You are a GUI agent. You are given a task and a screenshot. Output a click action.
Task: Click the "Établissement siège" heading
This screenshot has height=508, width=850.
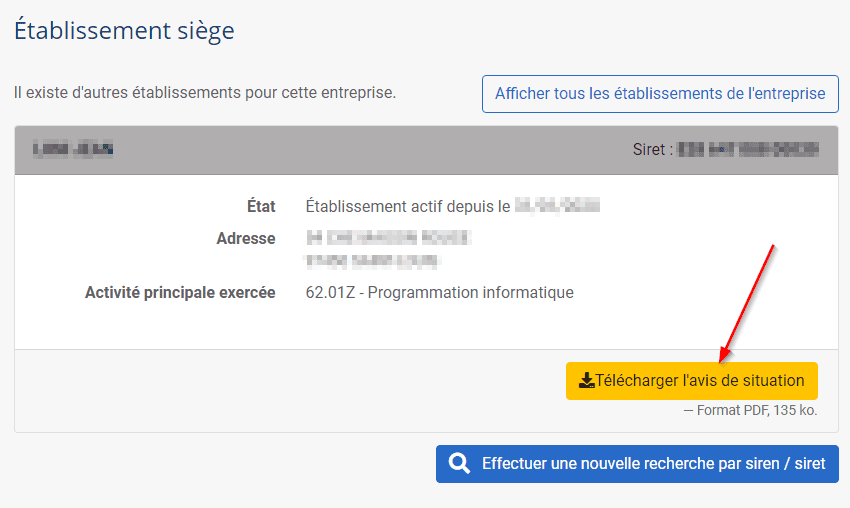(124, 31)
